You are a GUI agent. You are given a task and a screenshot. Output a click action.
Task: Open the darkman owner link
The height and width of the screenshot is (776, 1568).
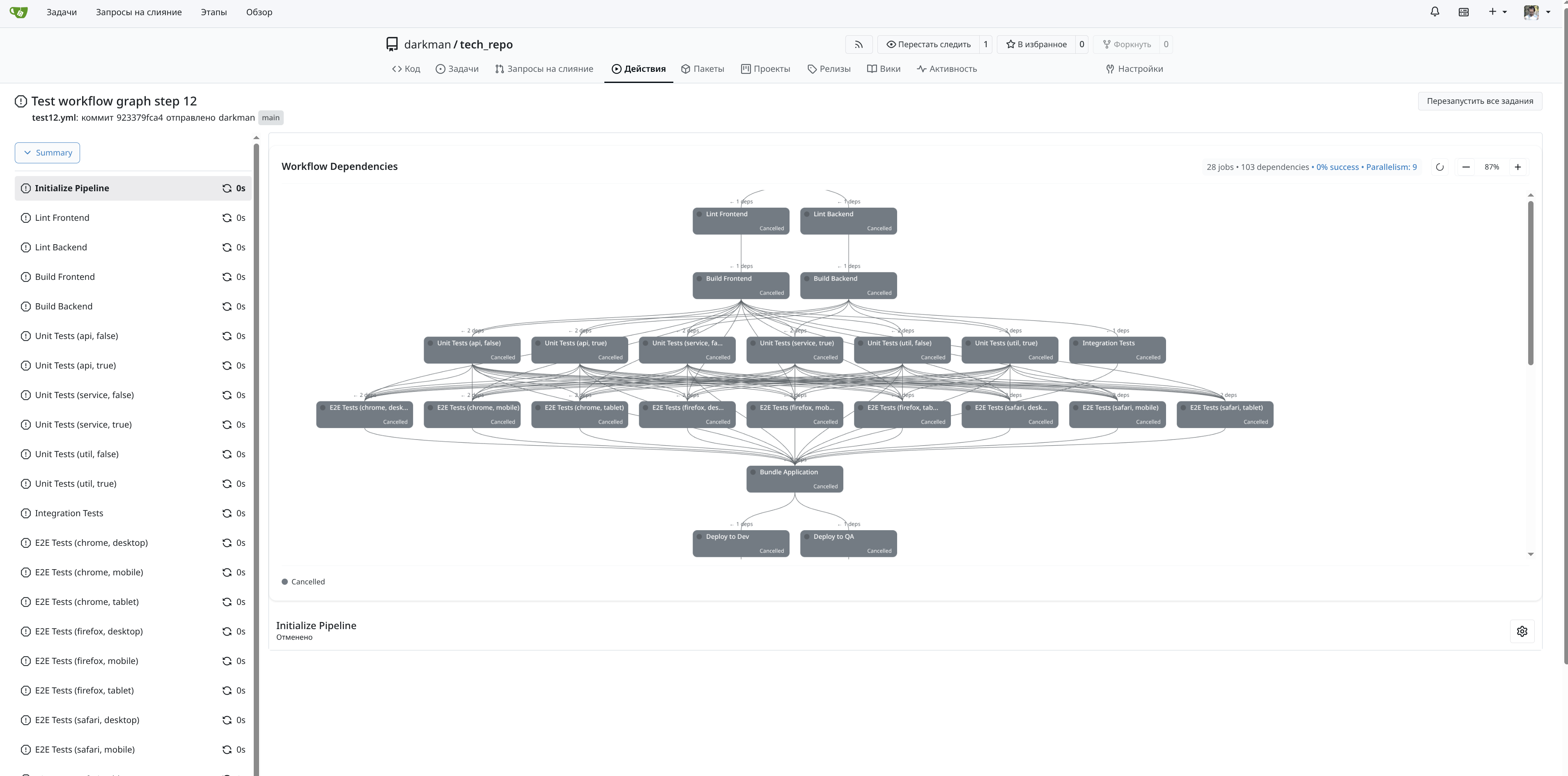[x=427, y=44]
